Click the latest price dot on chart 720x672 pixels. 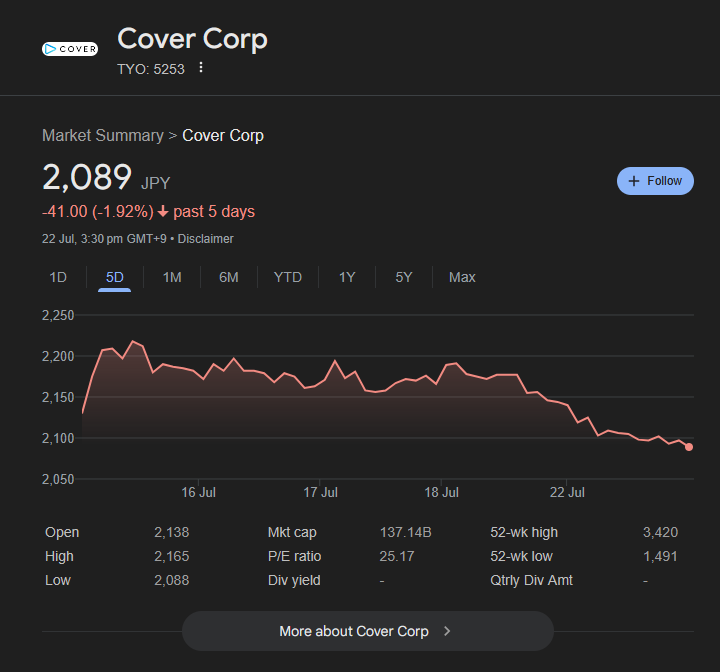pos(689,447)
